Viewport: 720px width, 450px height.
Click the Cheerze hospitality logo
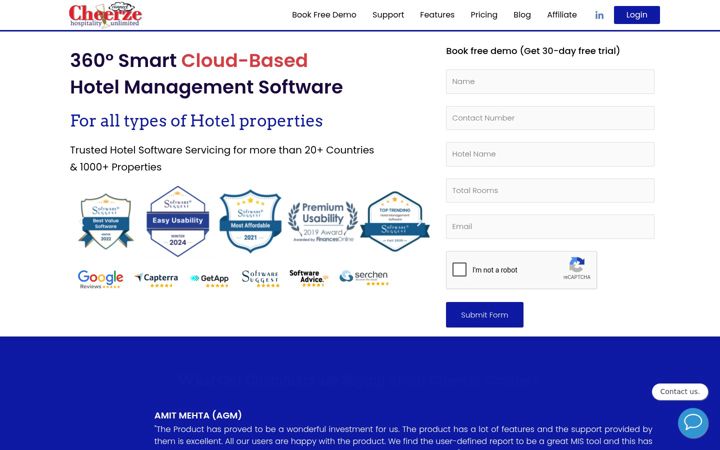click(x=105, y=15)
